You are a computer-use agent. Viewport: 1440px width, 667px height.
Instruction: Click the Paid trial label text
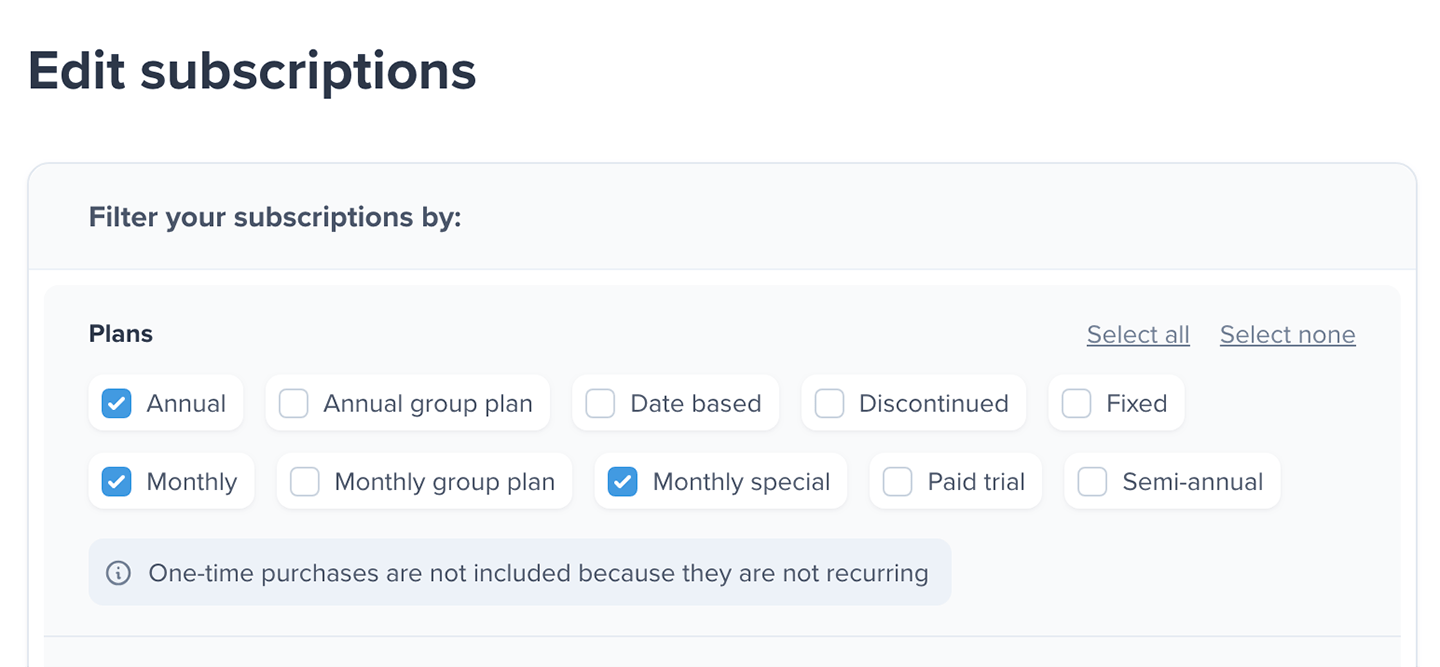point(976,482)
